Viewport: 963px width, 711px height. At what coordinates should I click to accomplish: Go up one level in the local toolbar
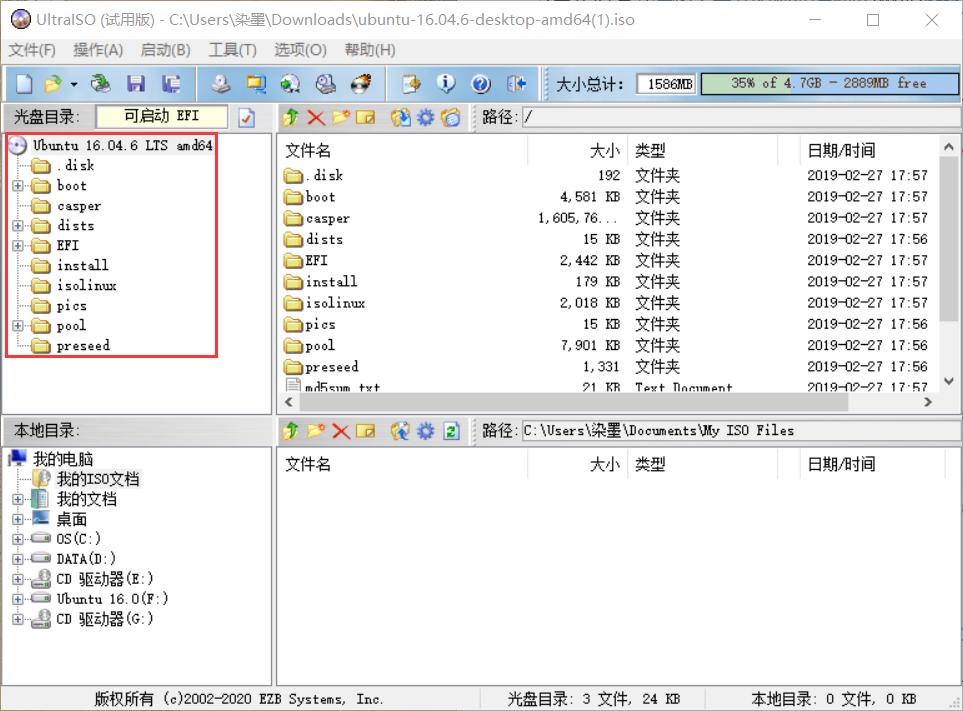coord(291,431)
